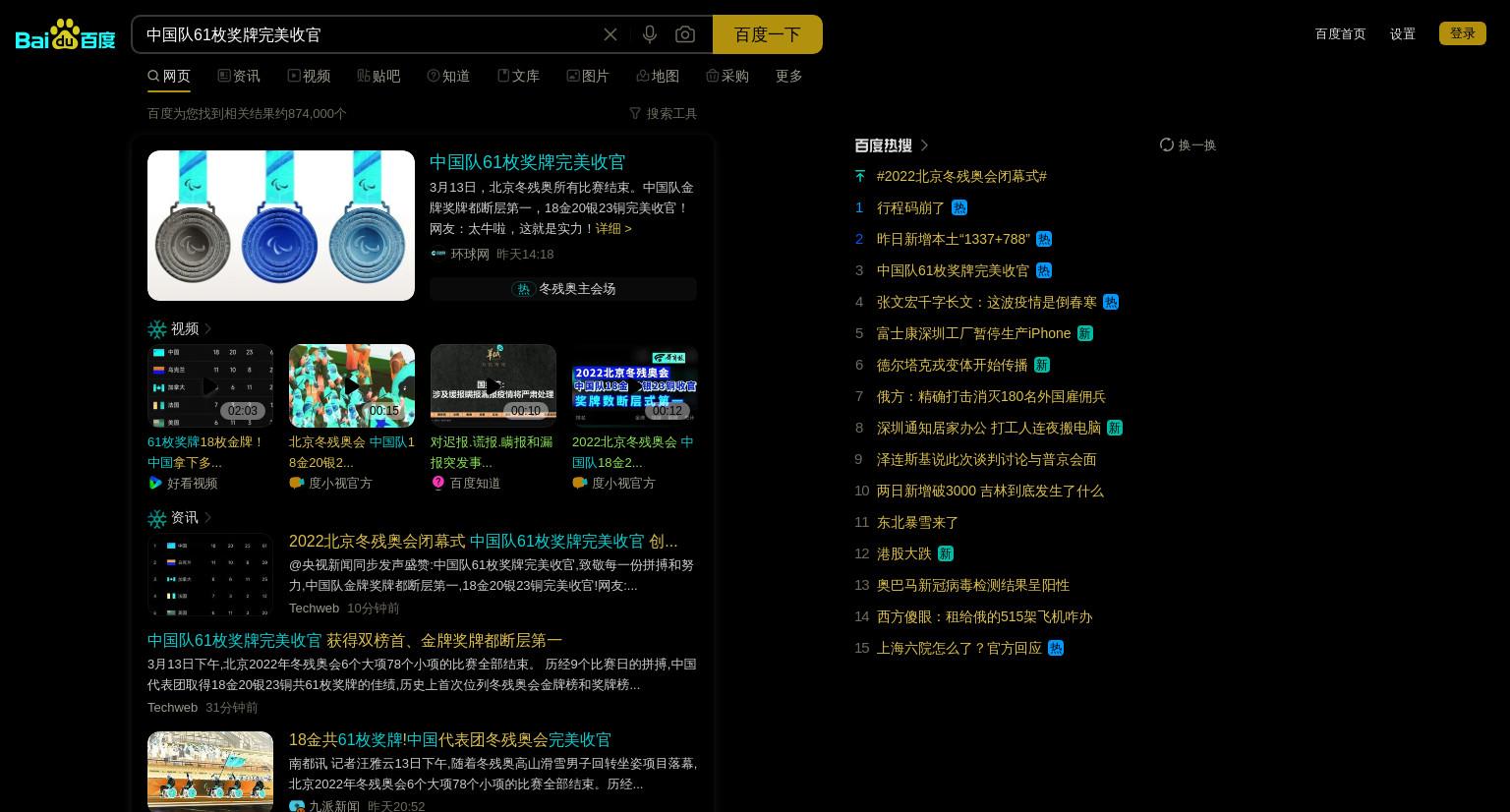
Task: Open the 九派新闻 article thumbnail
Action: (x=210, y=772)
